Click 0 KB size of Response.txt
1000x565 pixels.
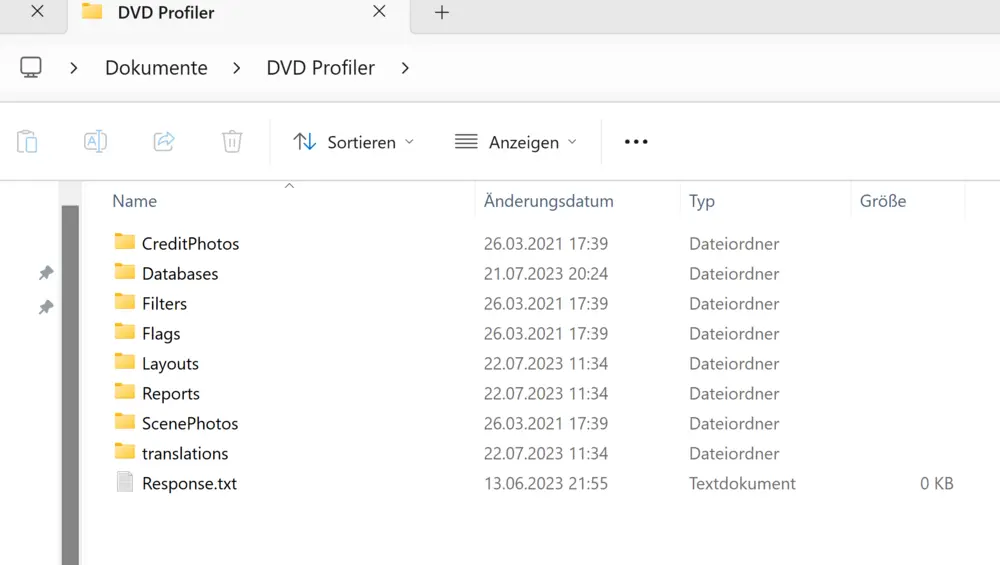[x=936, y=483]
